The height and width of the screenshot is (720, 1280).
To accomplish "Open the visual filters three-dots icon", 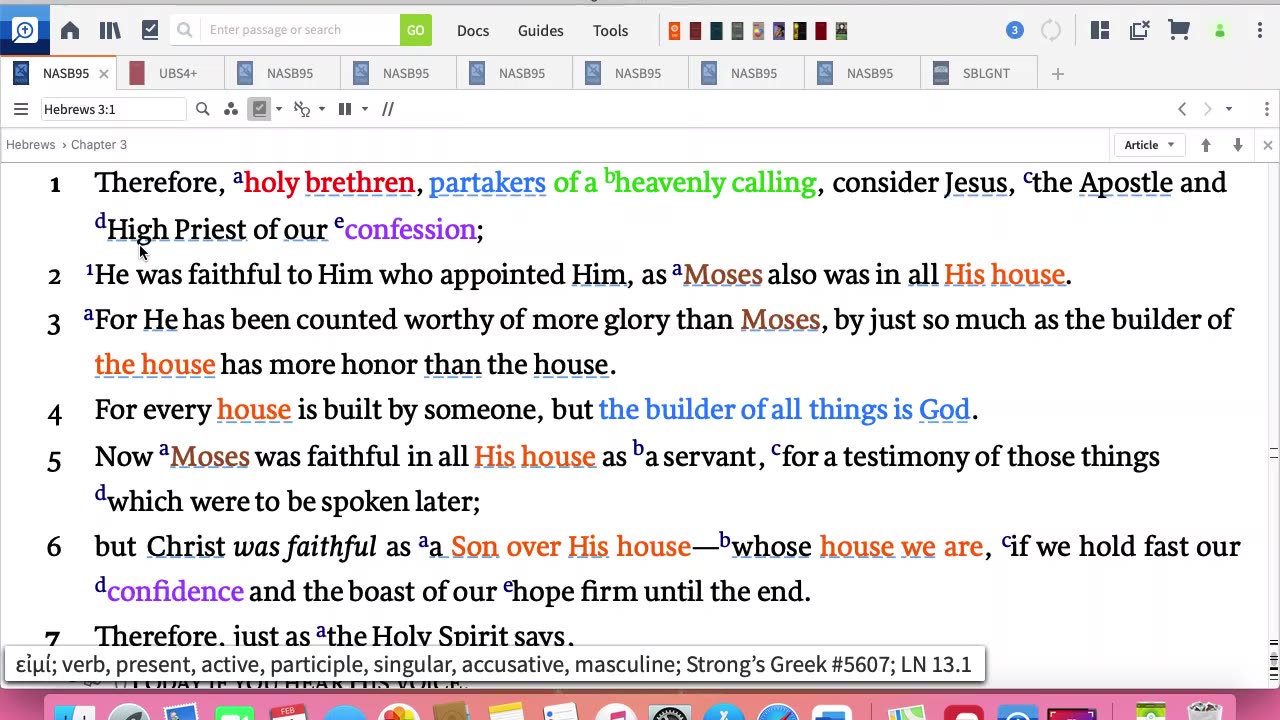I will [230, 109].
